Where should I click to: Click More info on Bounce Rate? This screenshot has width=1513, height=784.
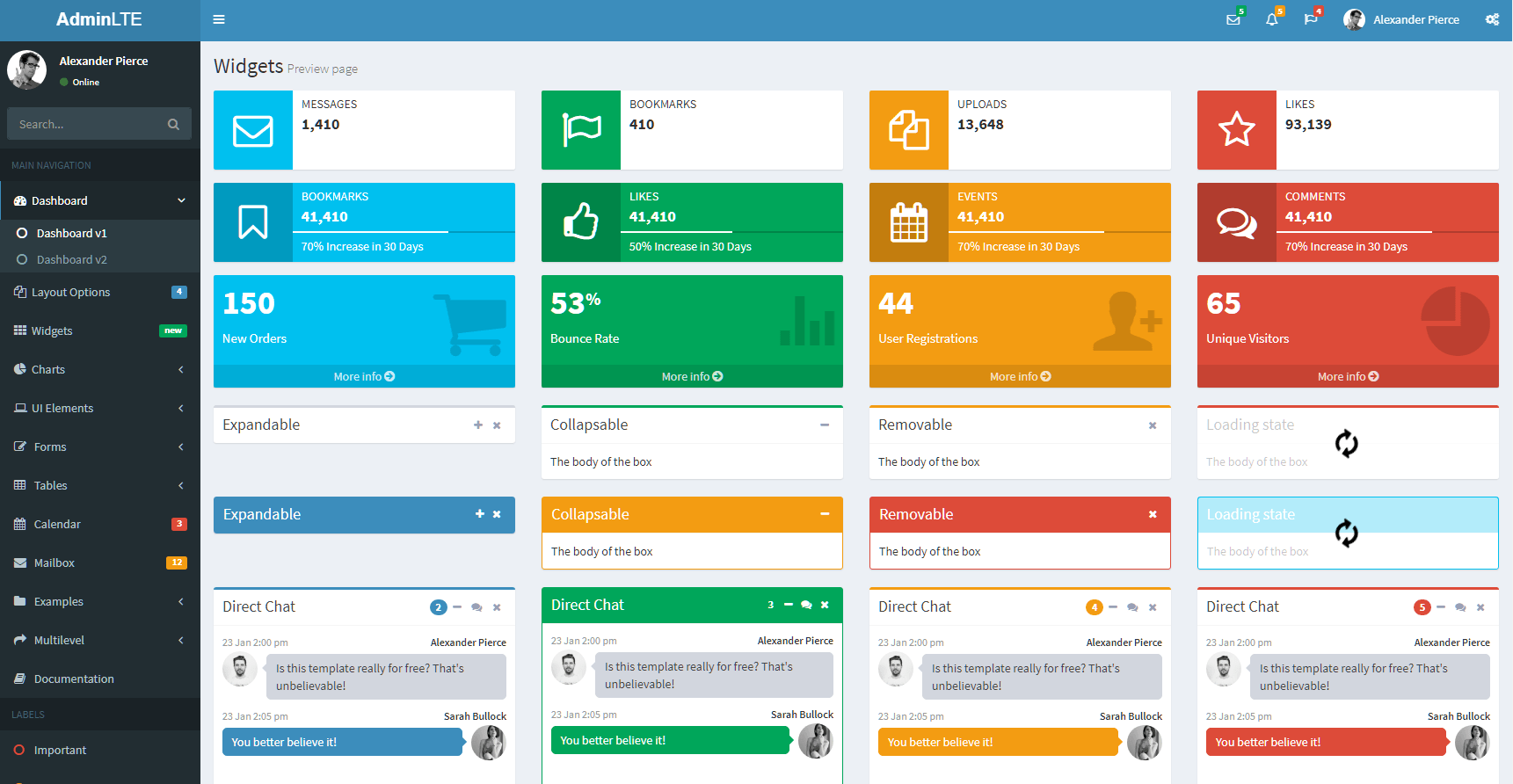692,376
